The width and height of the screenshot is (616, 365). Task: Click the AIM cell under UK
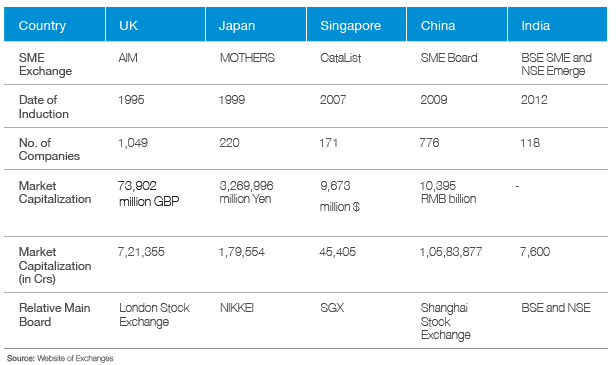click(x=128, y=58)
